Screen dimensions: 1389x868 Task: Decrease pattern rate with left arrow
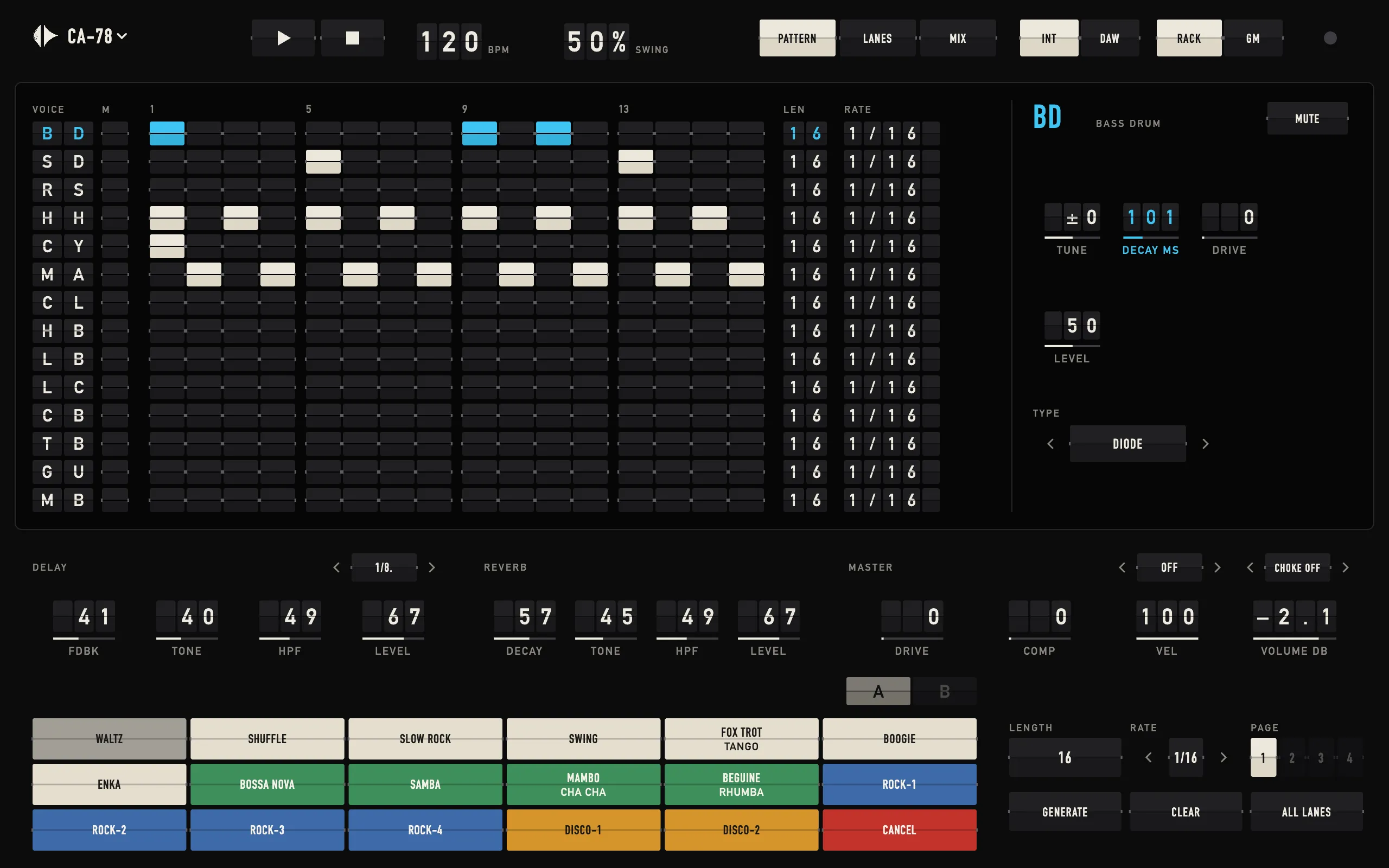1149,757
